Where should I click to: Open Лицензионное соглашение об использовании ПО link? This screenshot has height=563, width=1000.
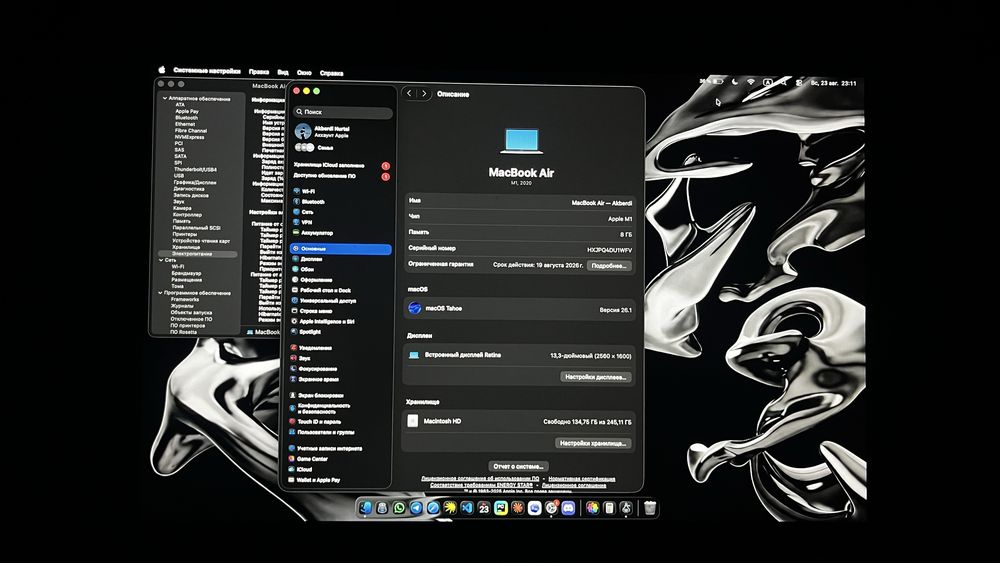(x=480, y=478)
